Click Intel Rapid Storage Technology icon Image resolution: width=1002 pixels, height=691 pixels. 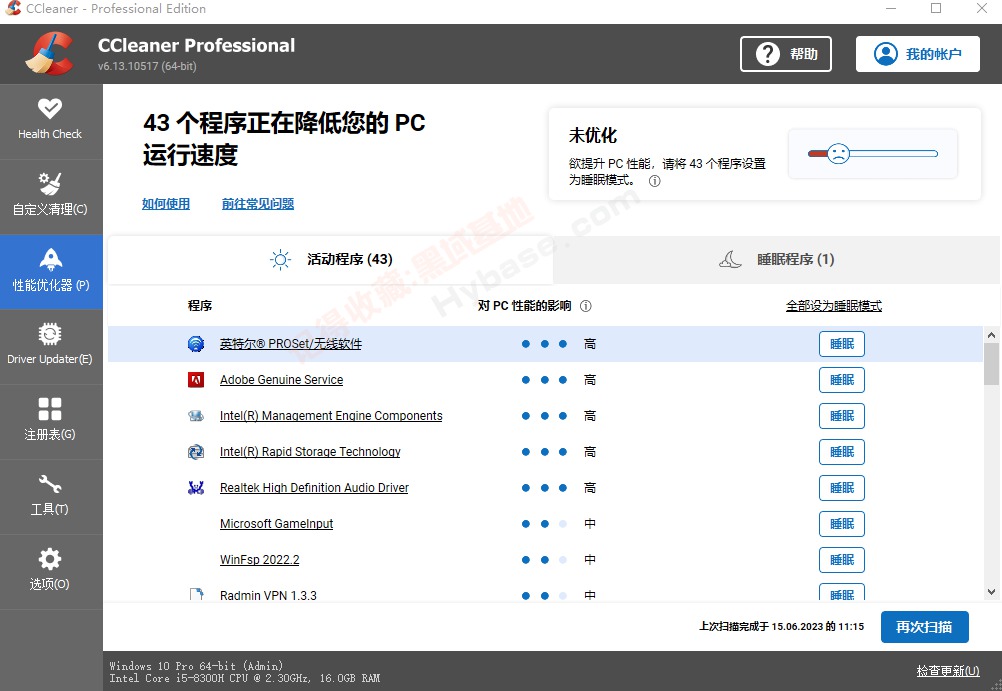click(196, 452)
